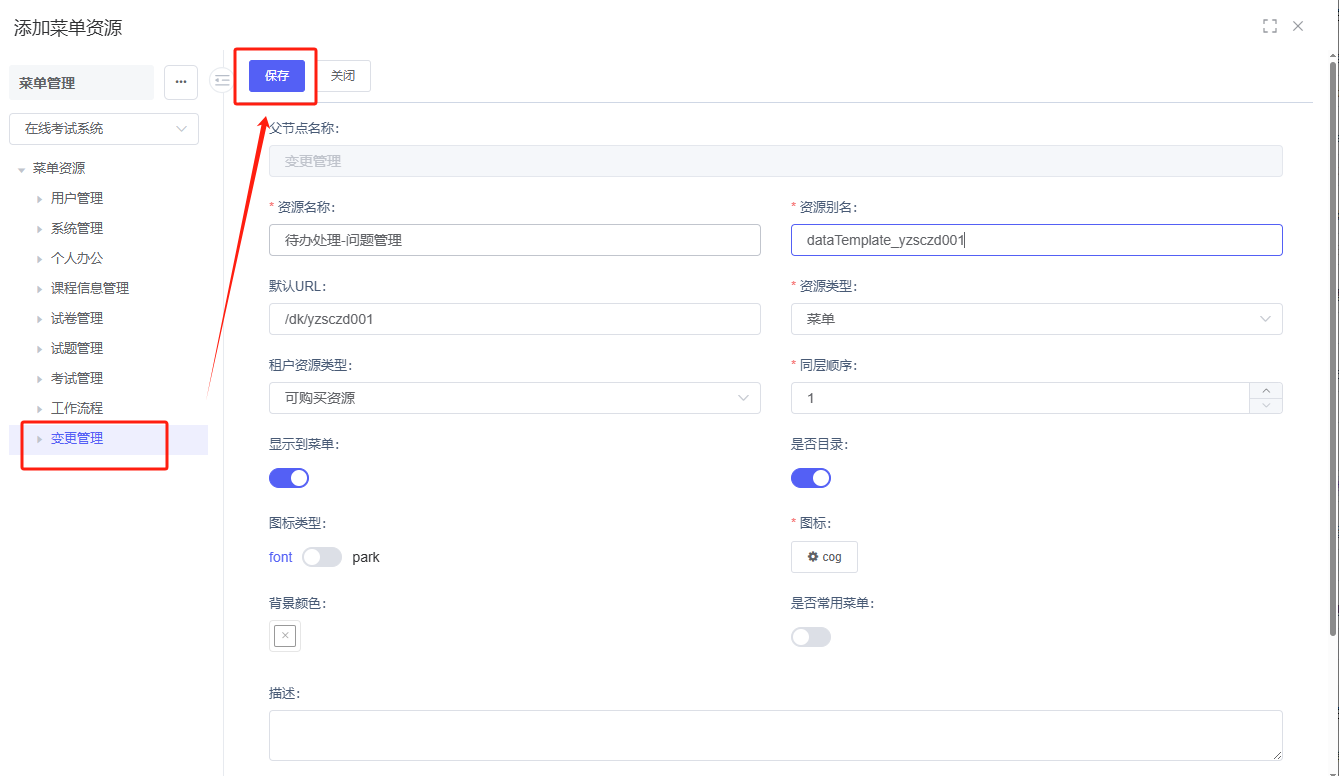Open the 租户资源类型 dropdown
Viewport: 1339px width, 776px height.
point(514,398)
